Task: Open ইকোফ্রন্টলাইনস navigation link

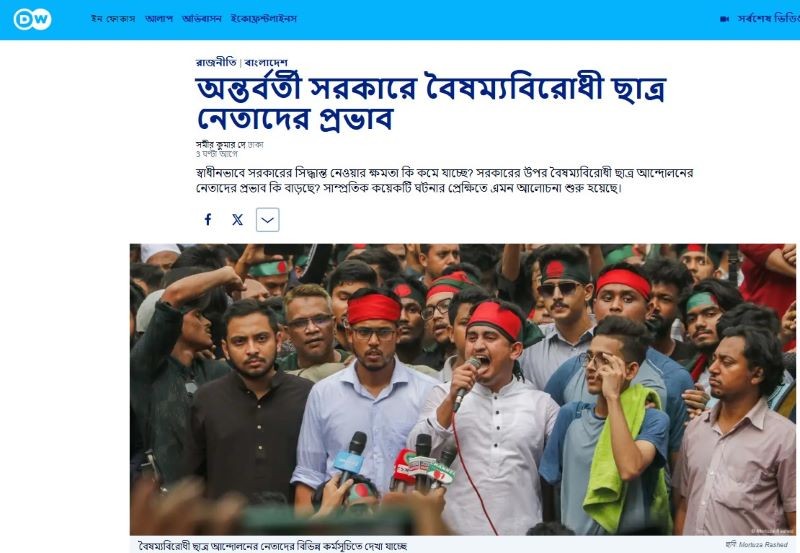Action: (263, 19)
